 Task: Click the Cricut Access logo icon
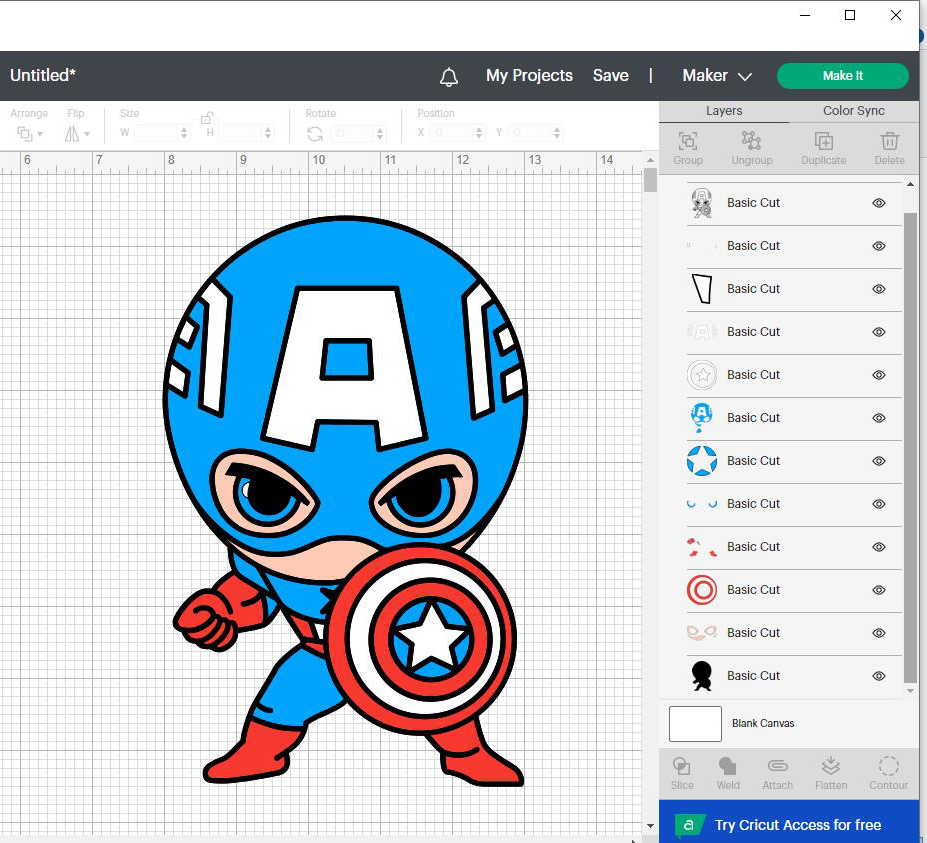[689, 825]
